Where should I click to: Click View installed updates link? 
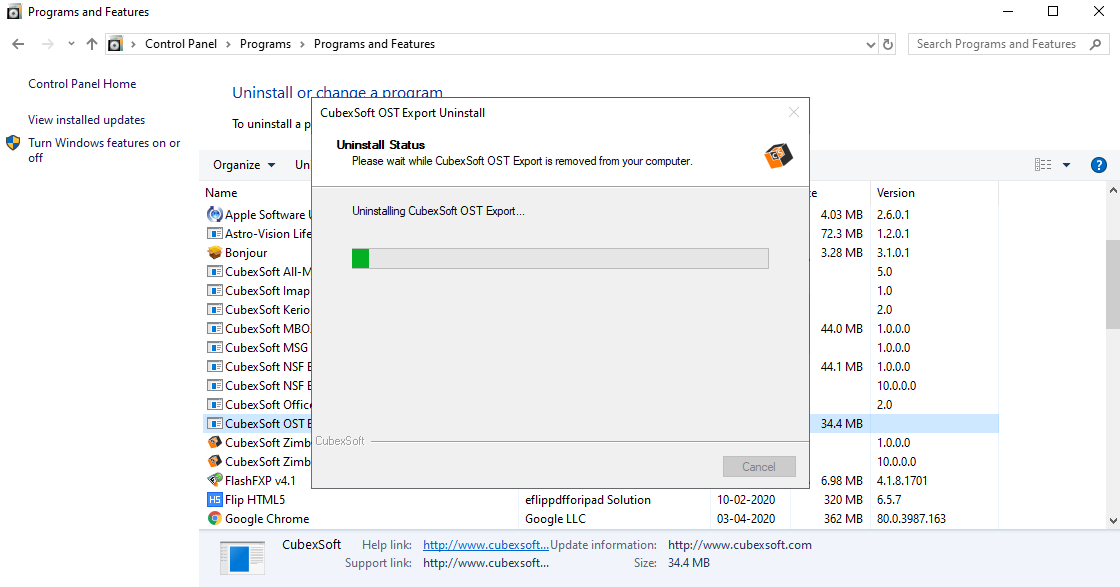pos(86,120)
